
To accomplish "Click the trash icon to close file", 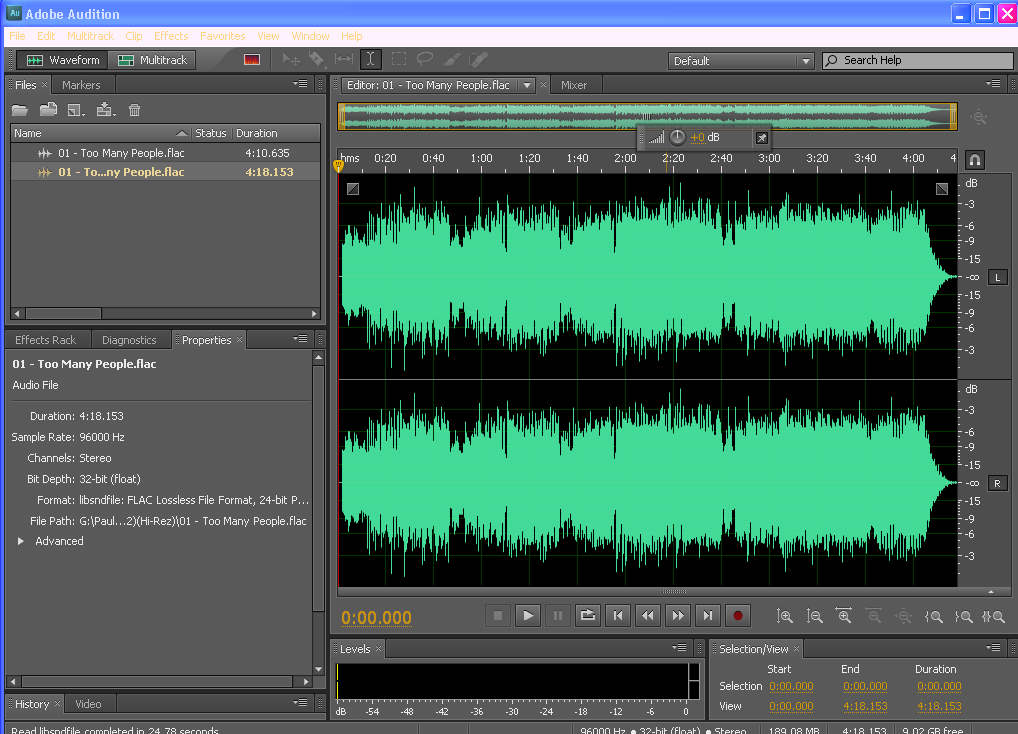I will (134, 110).
